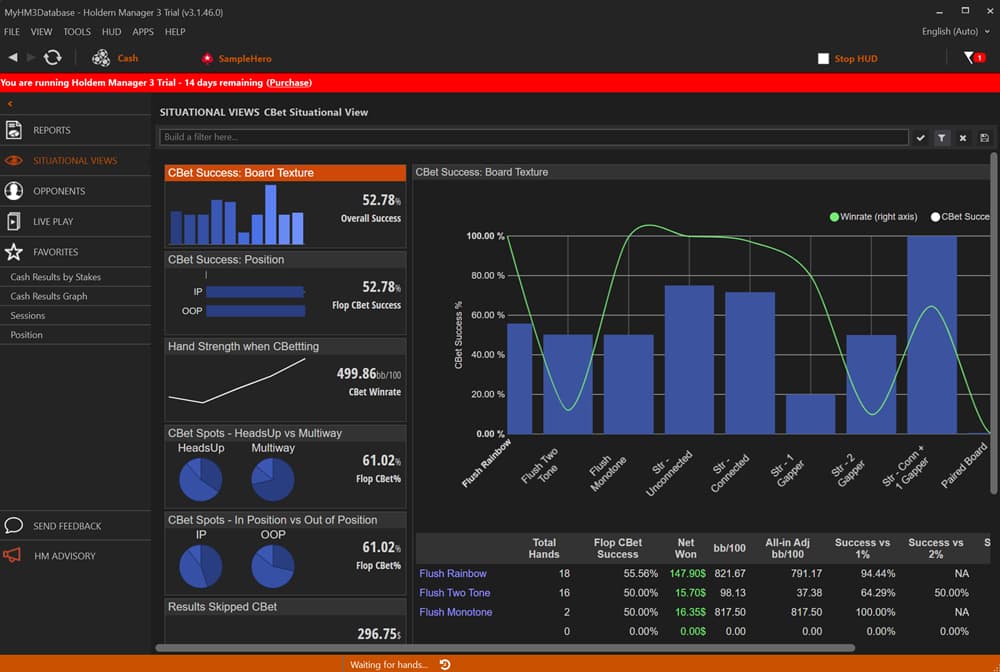The width and height of the screenshot is (1000, 672).
Task: Click the Purchase link in the trial banner
Action: [289, 82]
